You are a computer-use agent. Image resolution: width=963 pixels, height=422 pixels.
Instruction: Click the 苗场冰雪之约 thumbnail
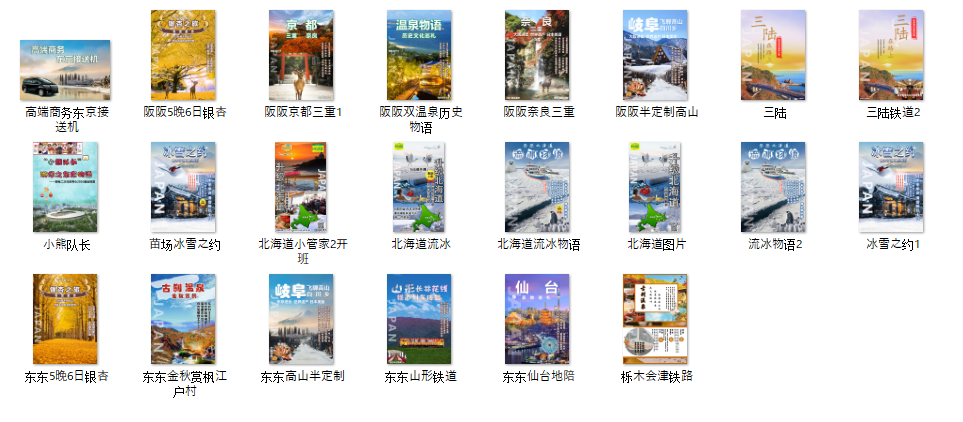[183, 187]
